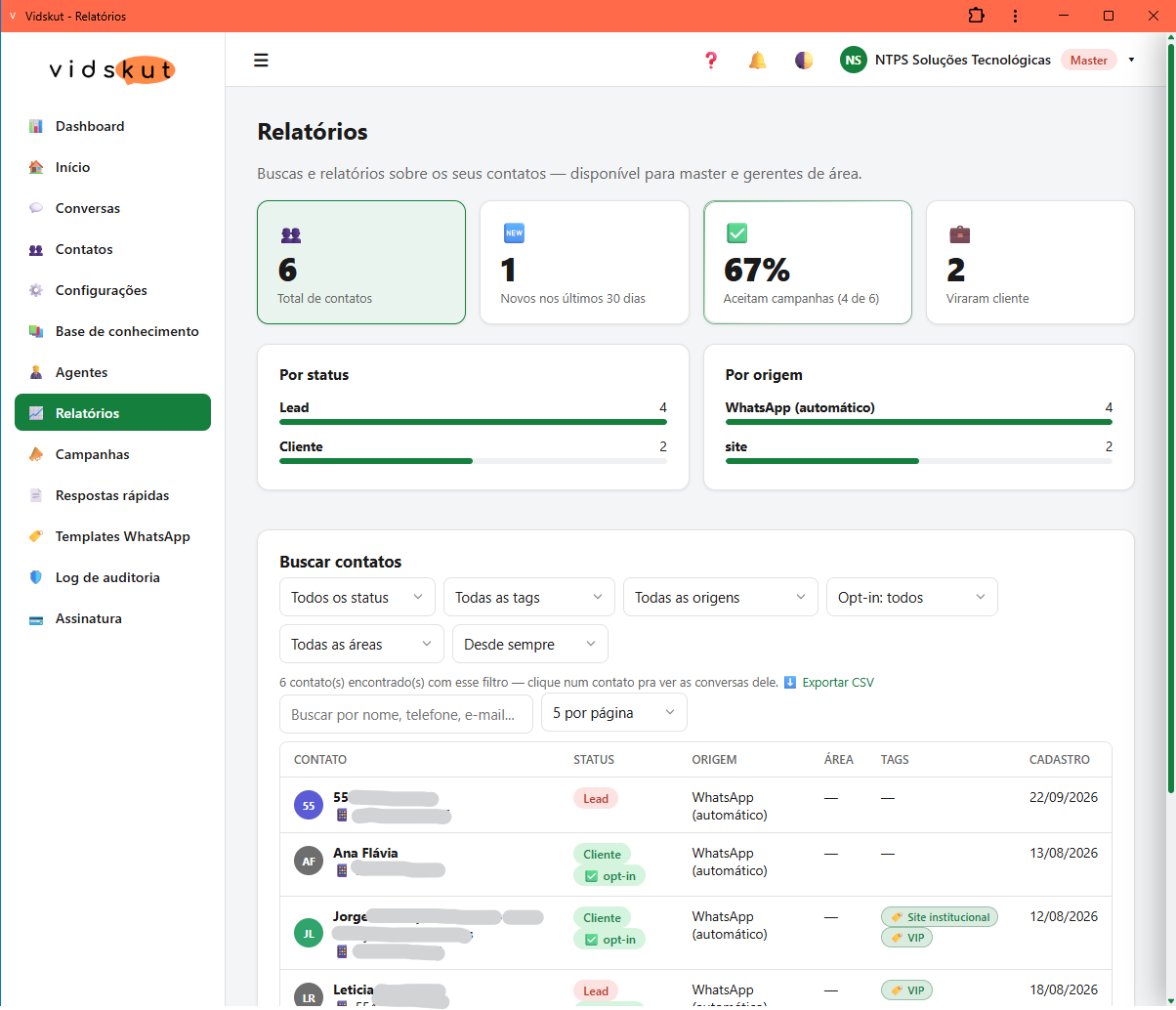
Task: Click the Exportar CSV link
Action: coord(838,682)
